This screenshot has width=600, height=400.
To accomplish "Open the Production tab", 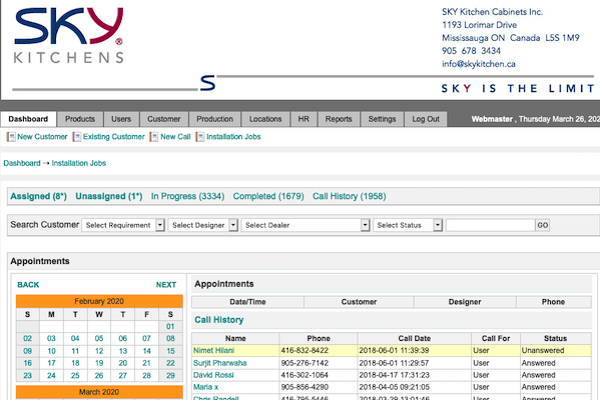I will 214,119.
